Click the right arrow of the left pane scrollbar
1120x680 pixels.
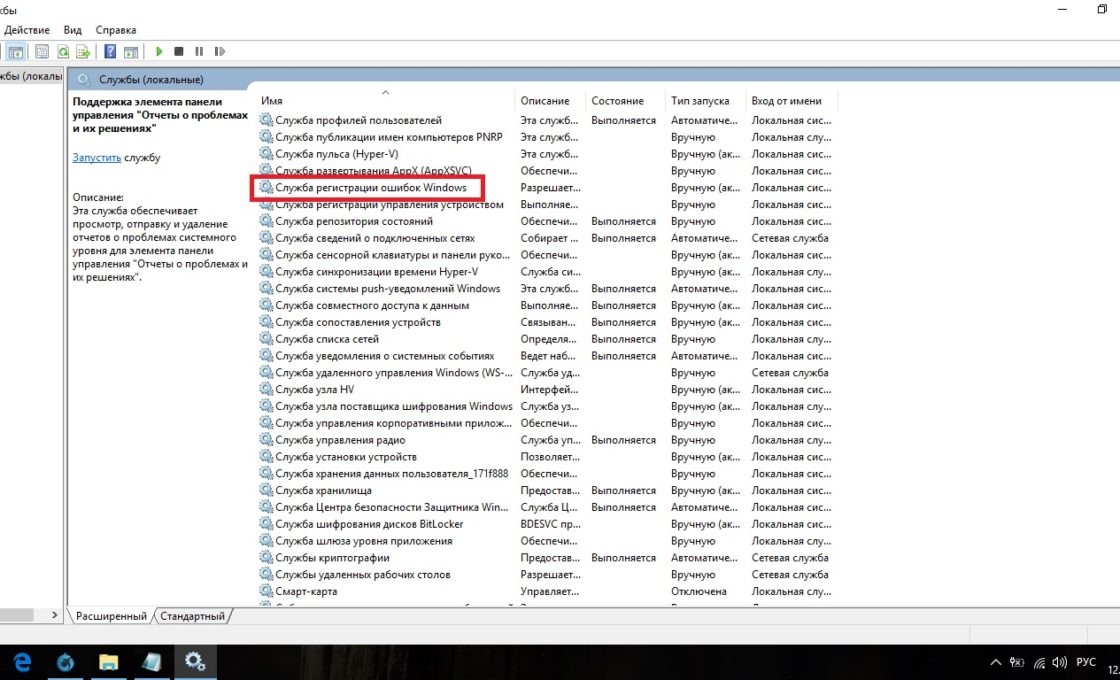(x=54, y=614)
